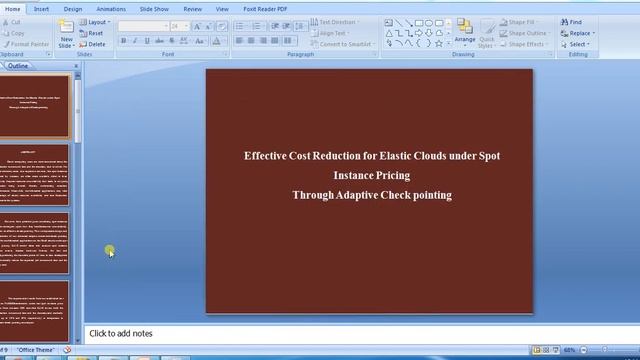640x360 pixels.
Task: Align text left
Action: coord(240,40)
